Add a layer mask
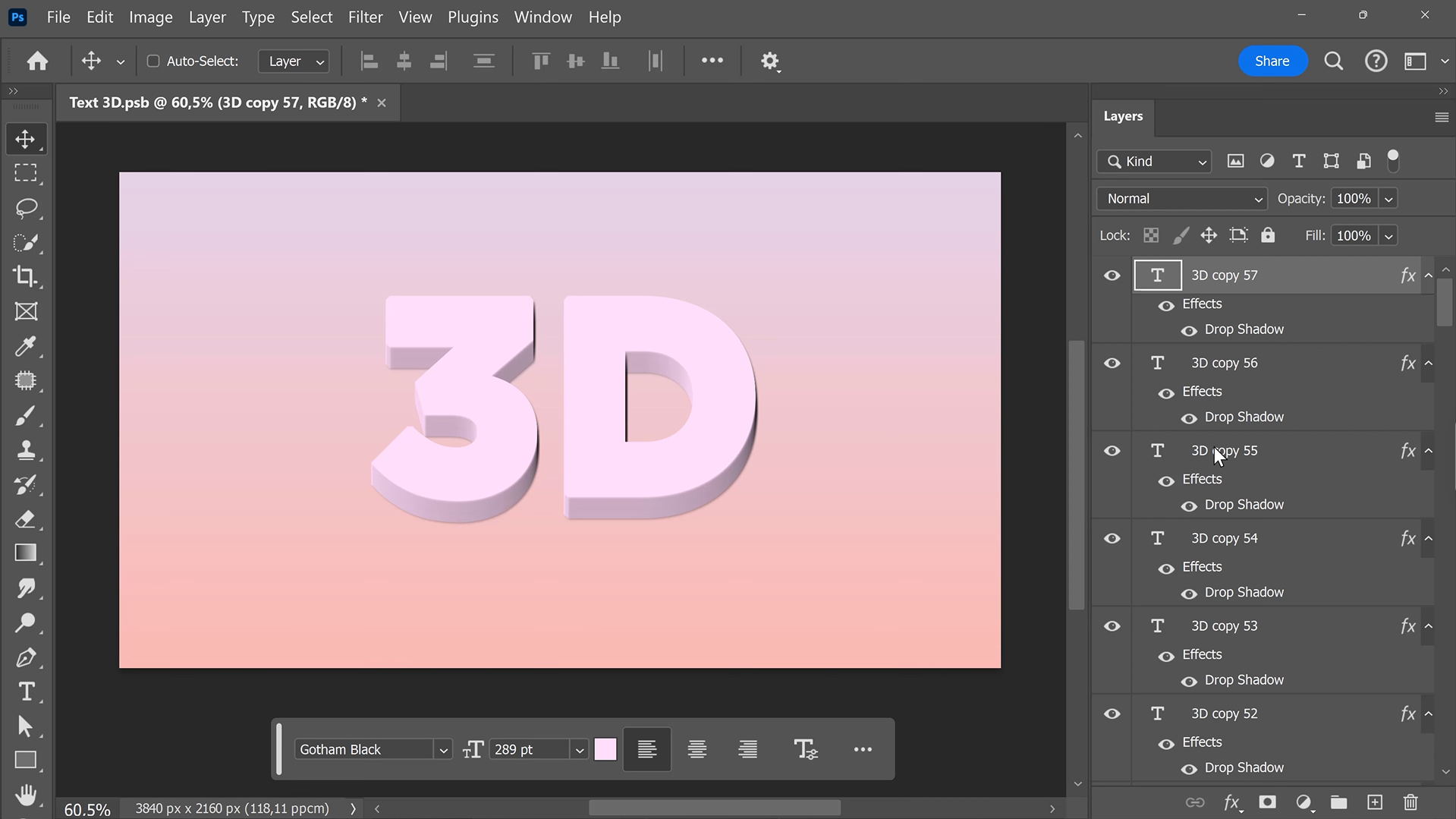1456x819 pixels. click(1267, 802)
